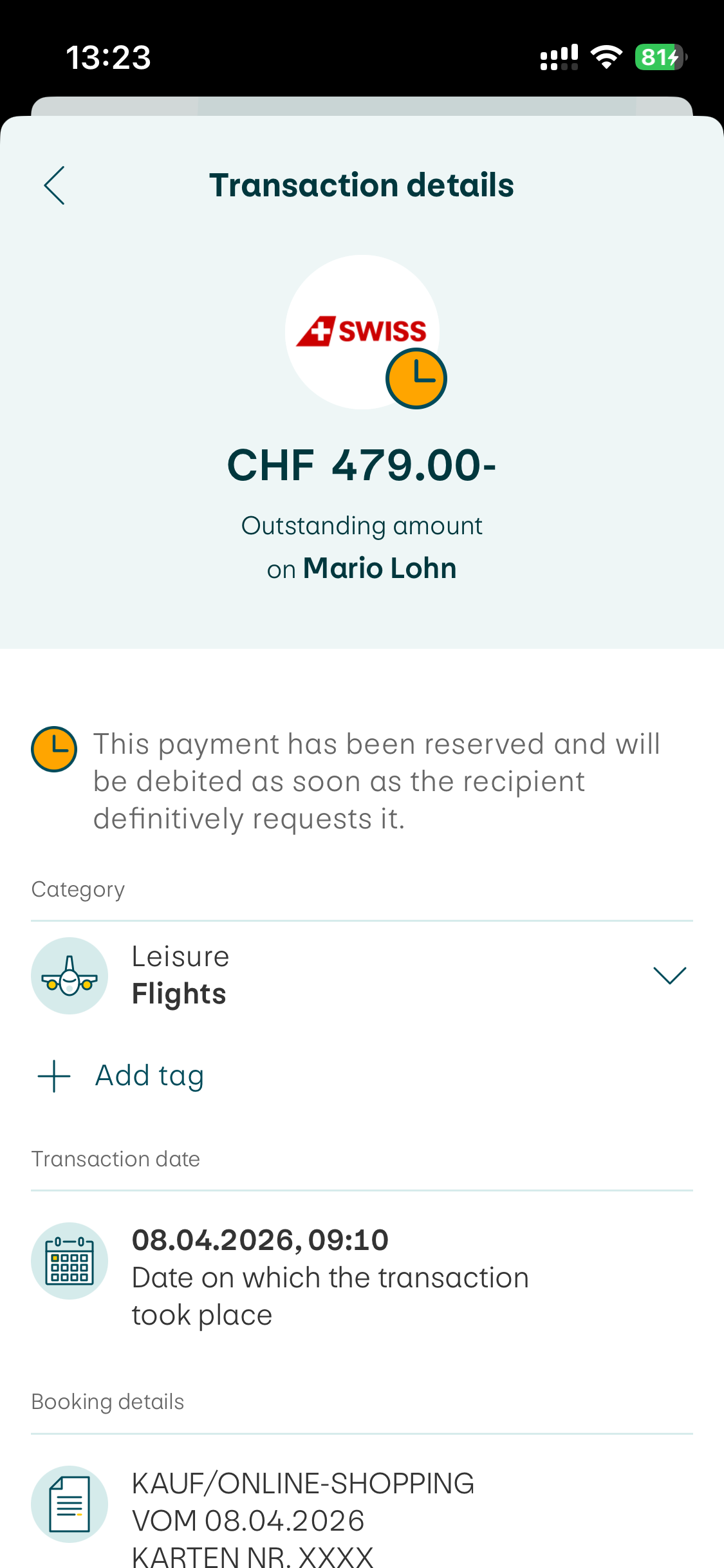Tap the sheet grabber bar above the card

pos(362,106)
